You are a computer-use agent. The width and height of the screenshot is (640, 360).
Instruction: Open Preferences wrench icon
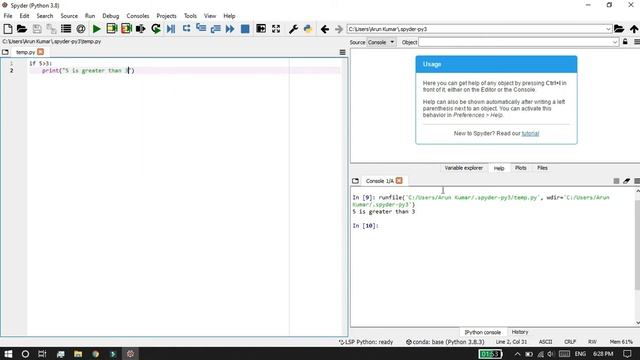pos(293,29)
